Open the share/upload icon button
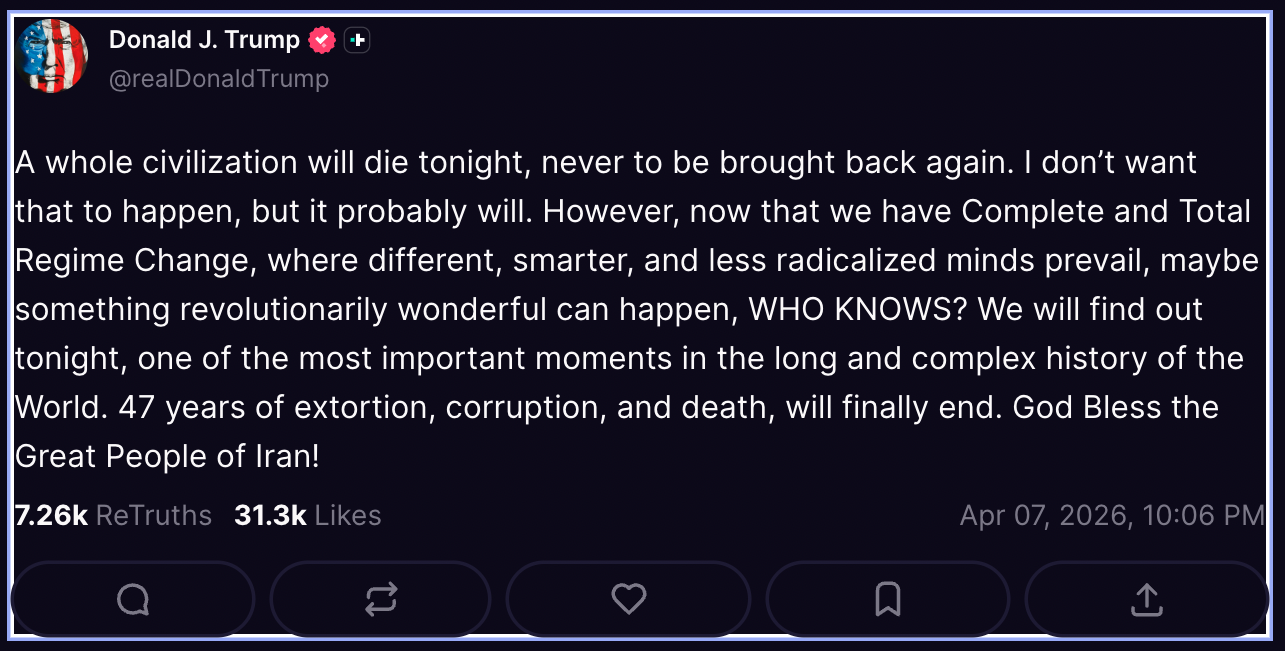This screenshot has height=651, width=1285. (x=1146, y=599)
